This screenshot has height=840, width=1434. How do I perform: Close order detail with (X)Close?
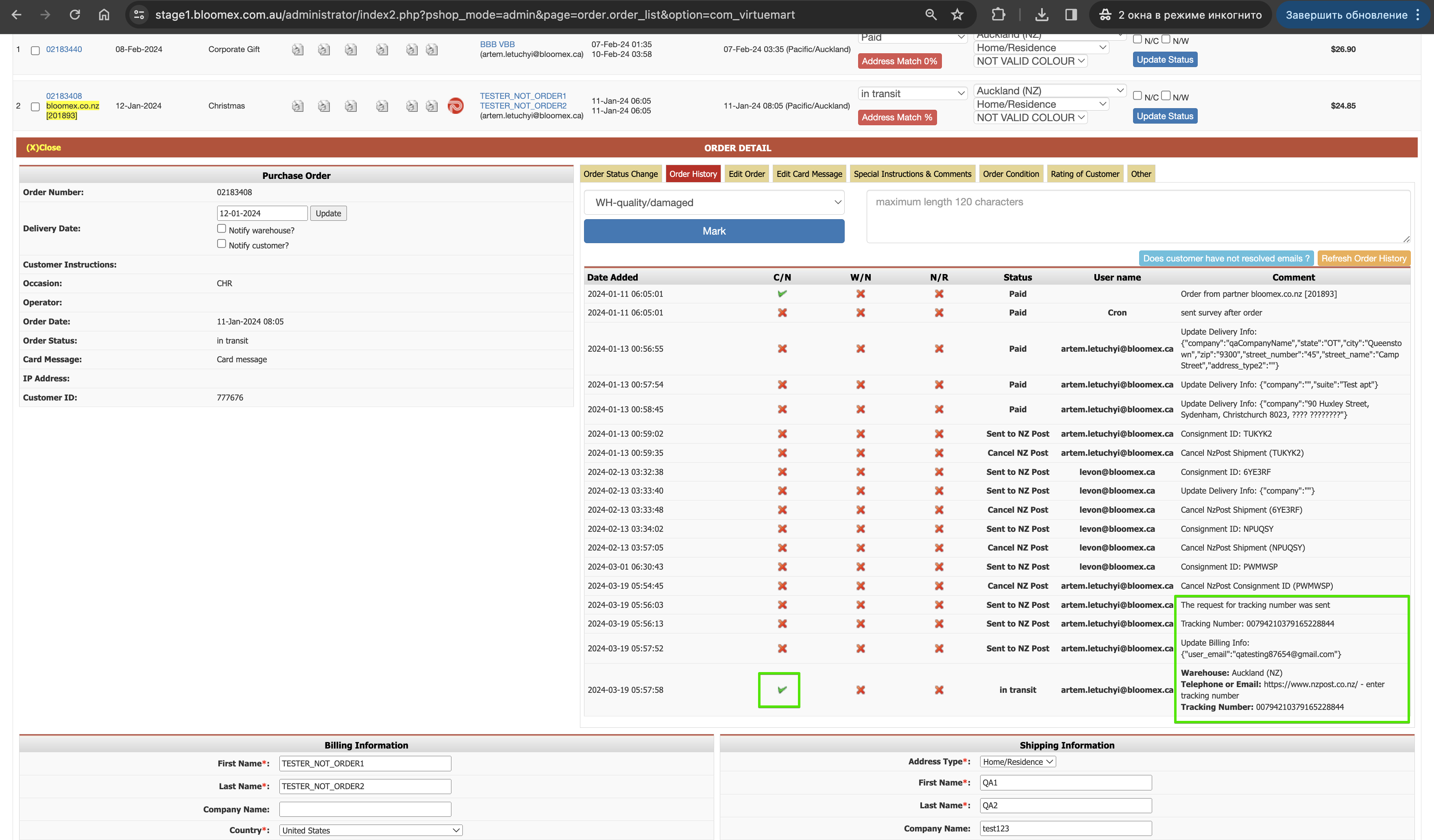(43, 147)
